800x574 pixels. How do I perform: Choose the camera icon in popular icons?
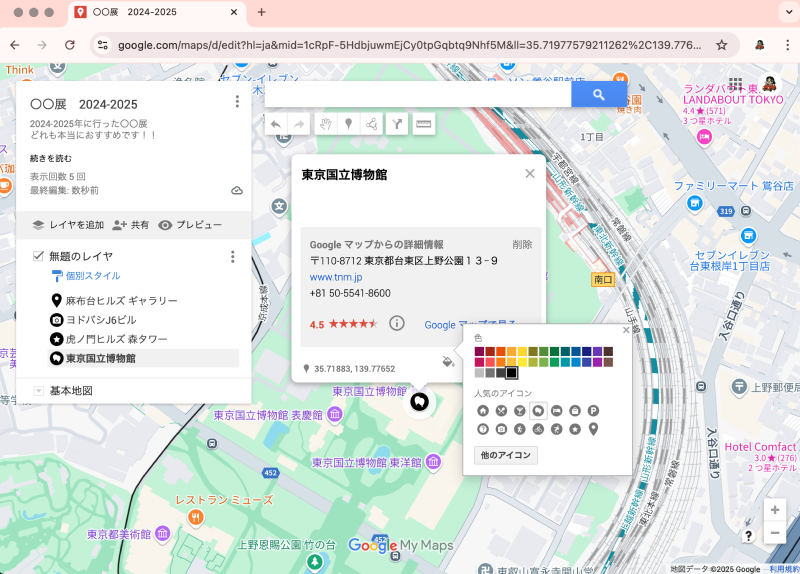501,429
